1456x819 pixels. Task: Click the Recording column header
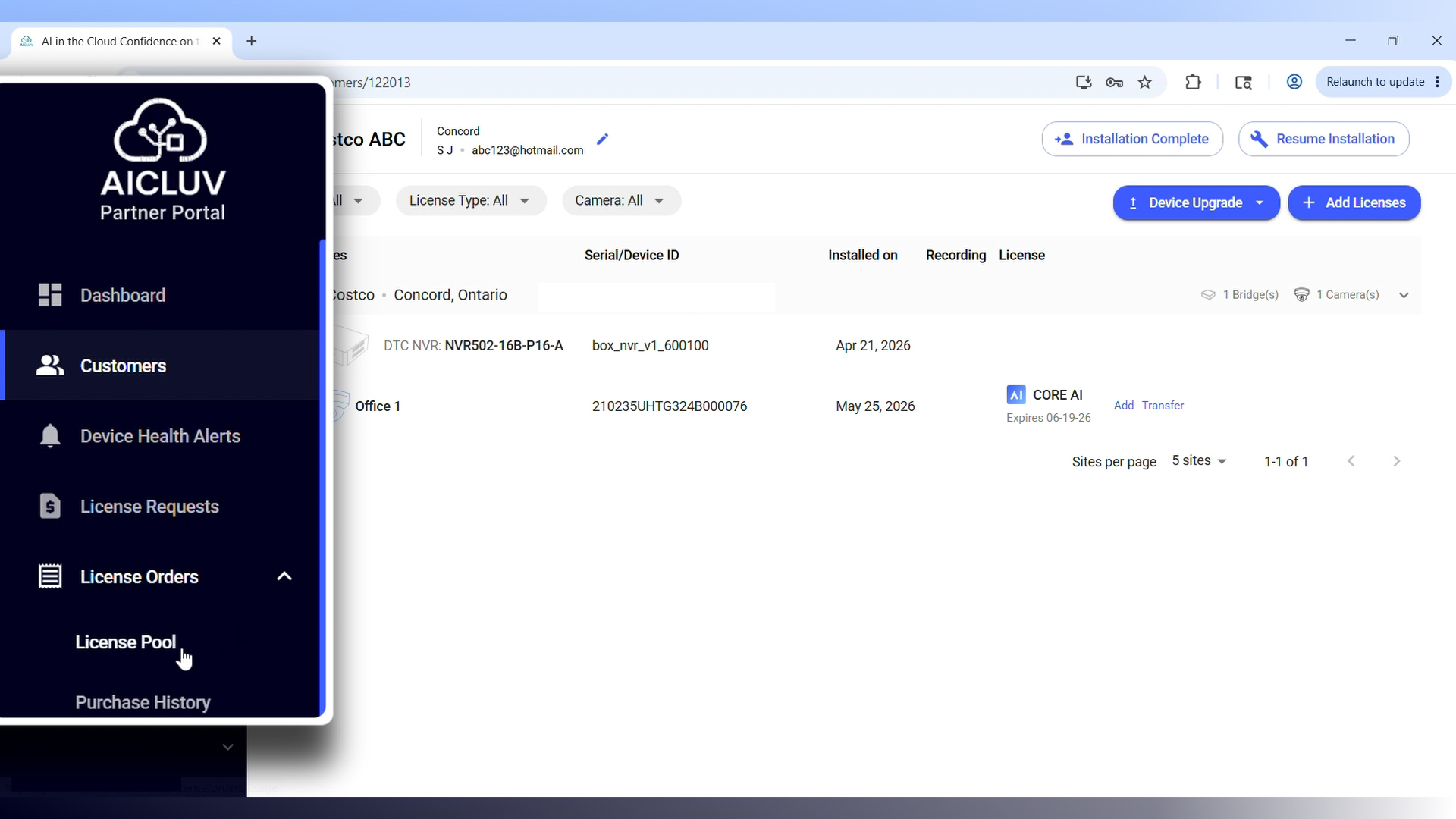click(955, 256)
